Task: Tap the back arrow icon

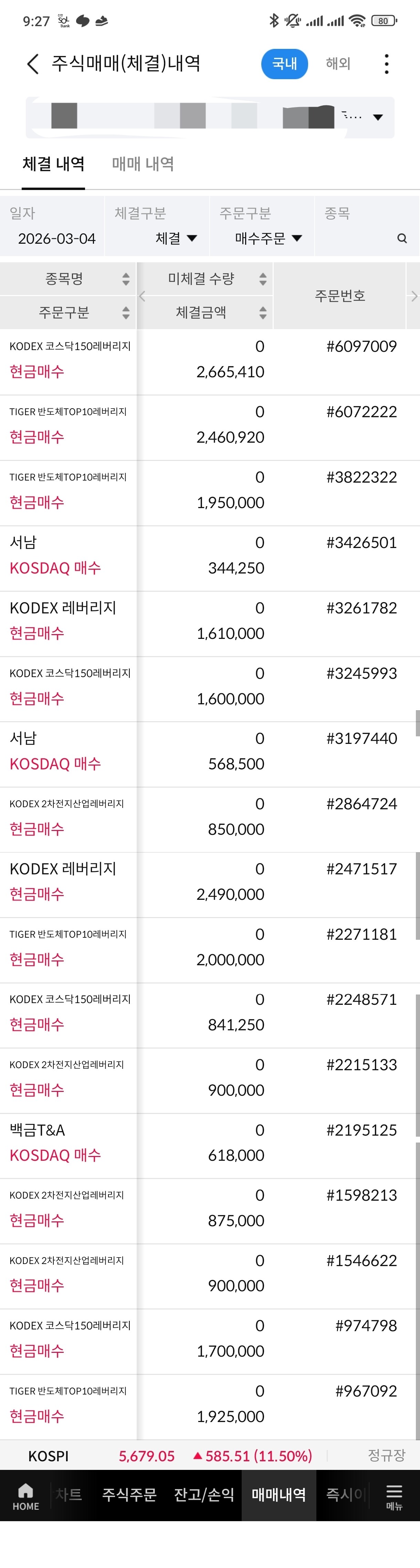Action: coord(33,63)
